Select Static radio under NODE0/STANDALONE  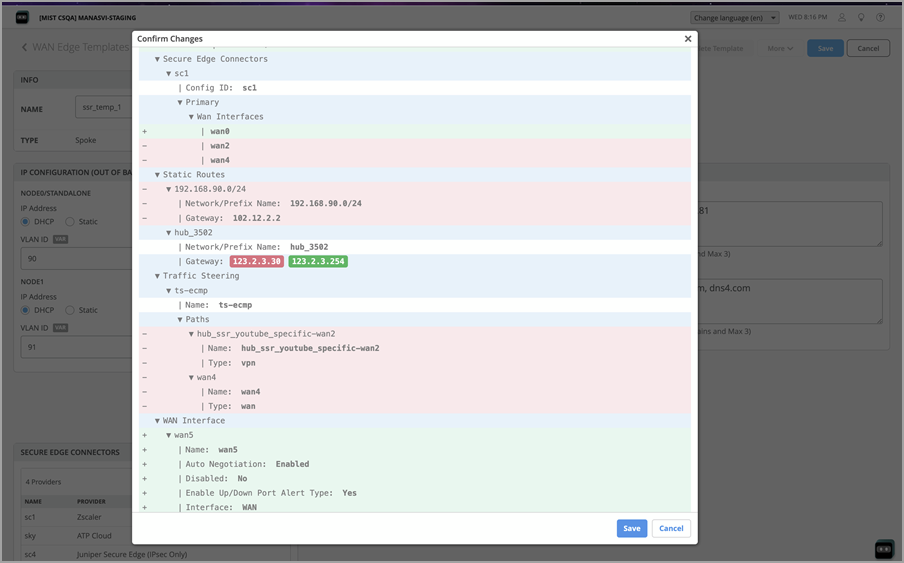[70, 222]
